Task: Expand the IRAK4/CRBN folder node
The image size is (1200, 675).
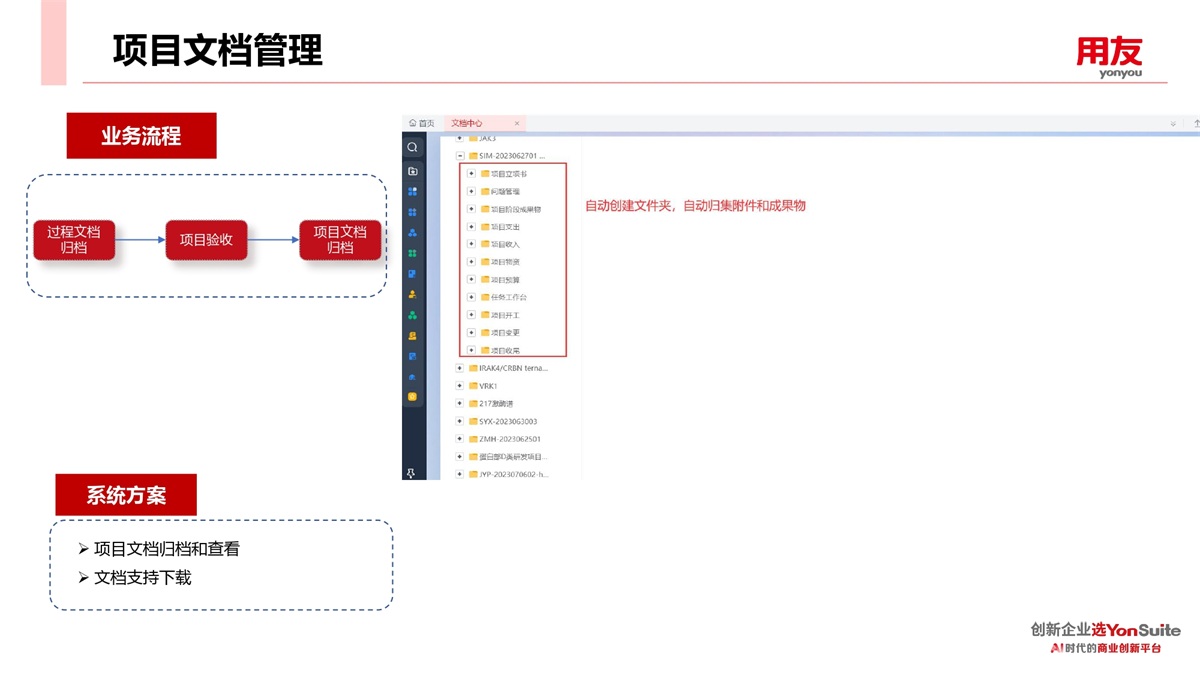Action: [460, 368]
